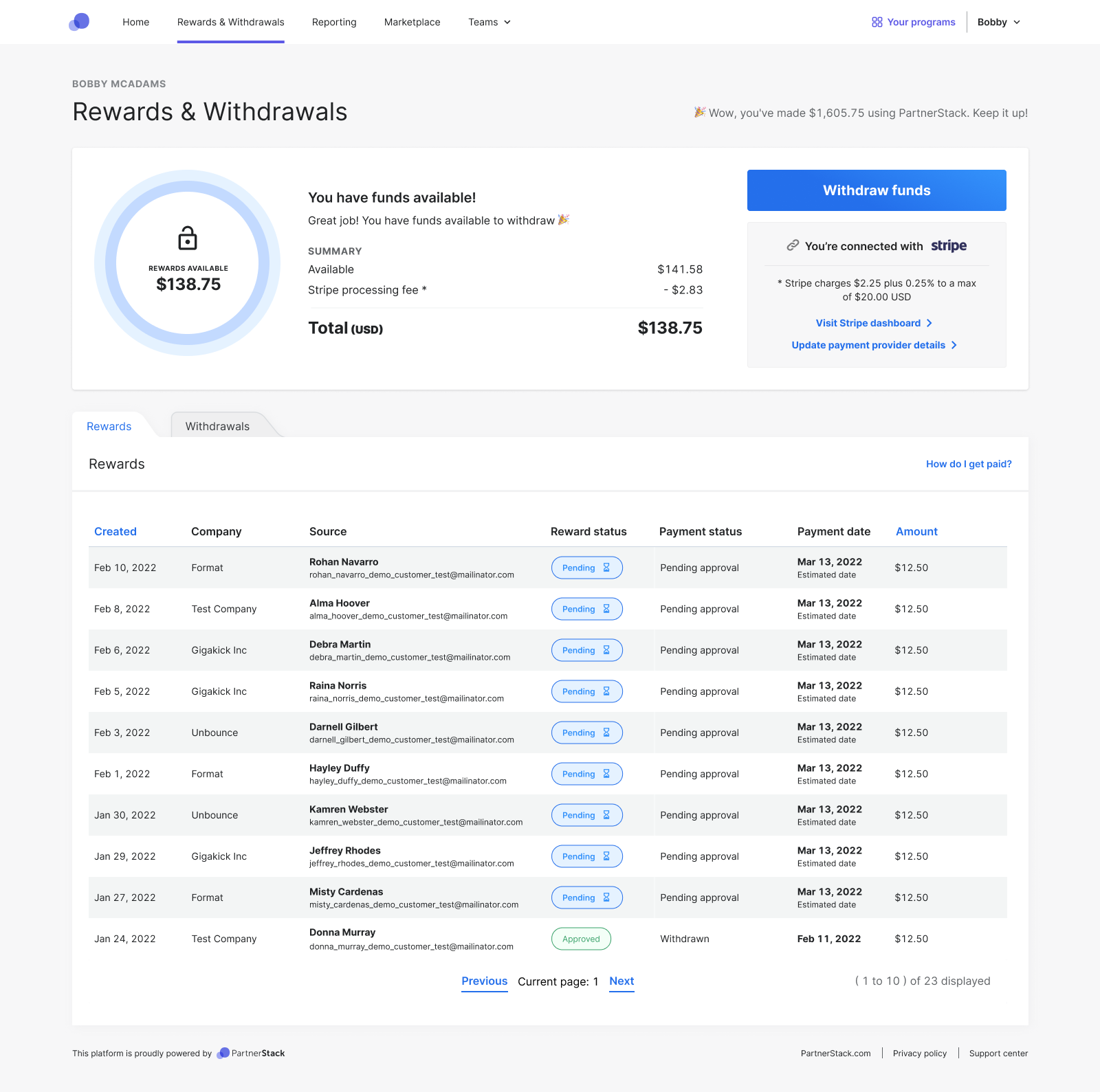
Task: Click the arrow next to Visit Stripe dashboard
Action: point(929,323)
